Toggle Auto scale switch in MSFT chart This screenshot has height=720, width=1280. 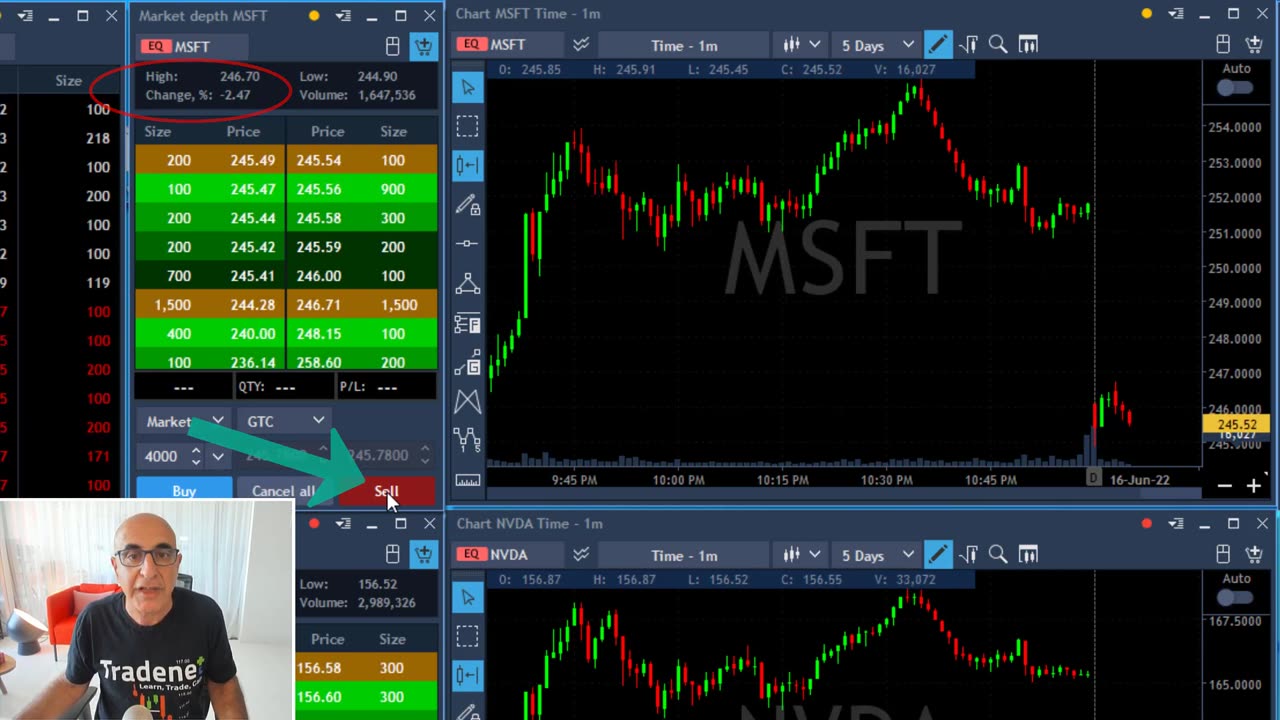click(x=1236, y=87)
